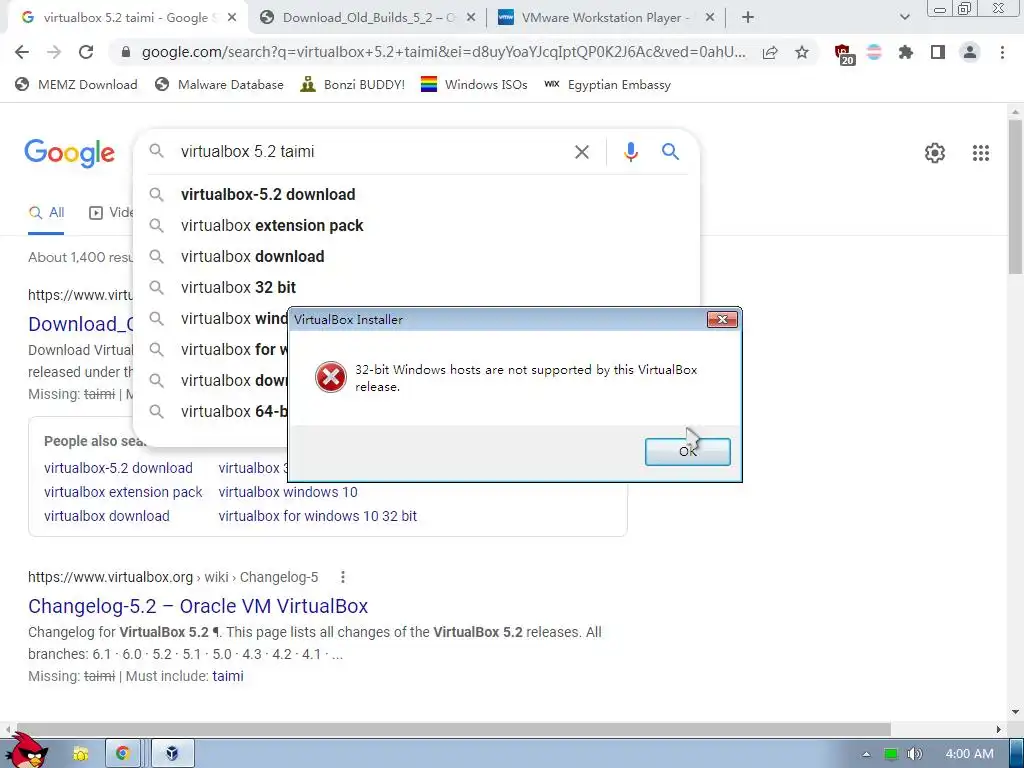Screen dimensions: 1024x768
Task: Select the All results tab
Action: point(46,213)
